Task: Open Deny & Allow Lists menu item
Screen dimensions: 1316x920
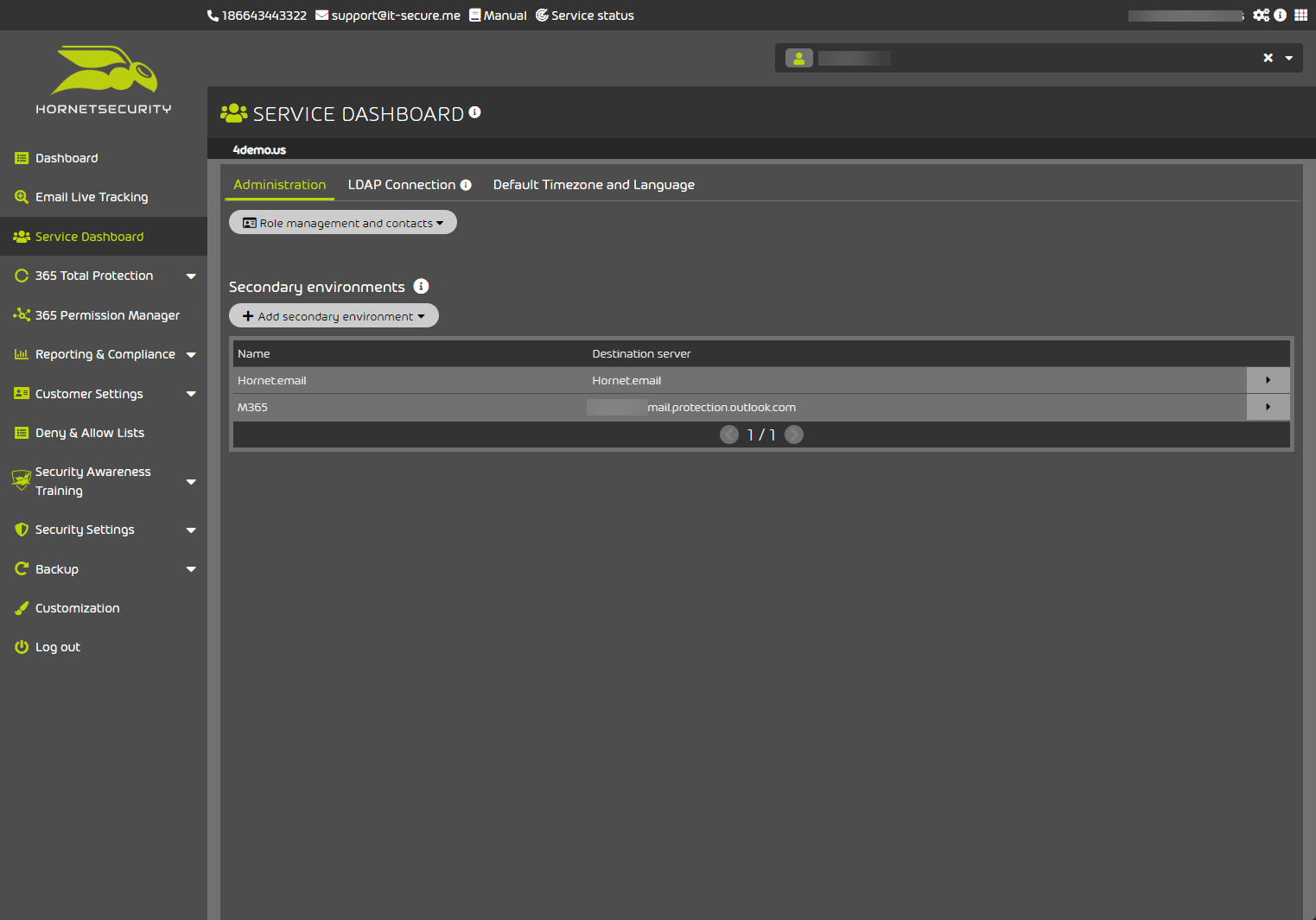Action: [90, 433]
